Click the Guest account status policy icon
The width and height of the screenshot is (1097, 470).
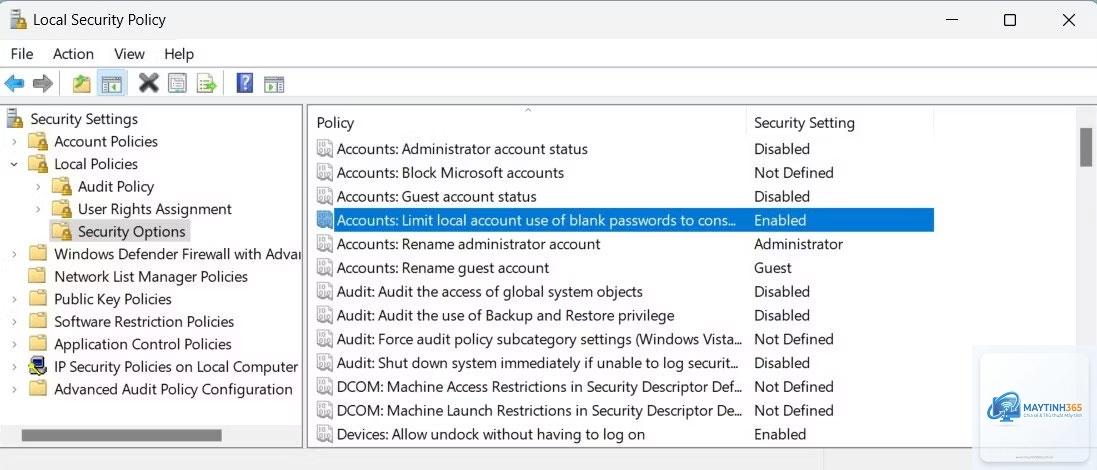[x=324, y=197]
